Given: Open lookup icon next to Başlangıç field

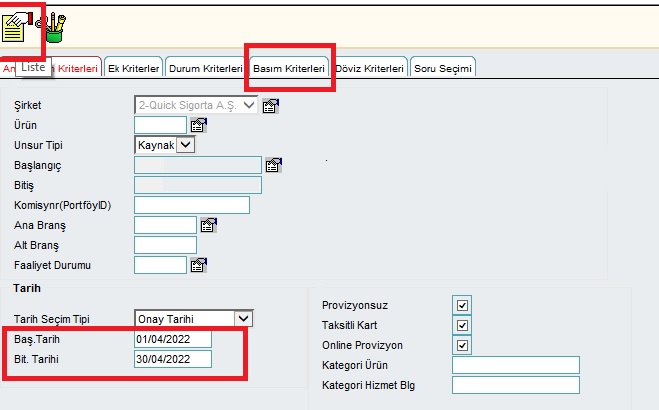Looking at the screenshot, I should (x=273, y=165).
